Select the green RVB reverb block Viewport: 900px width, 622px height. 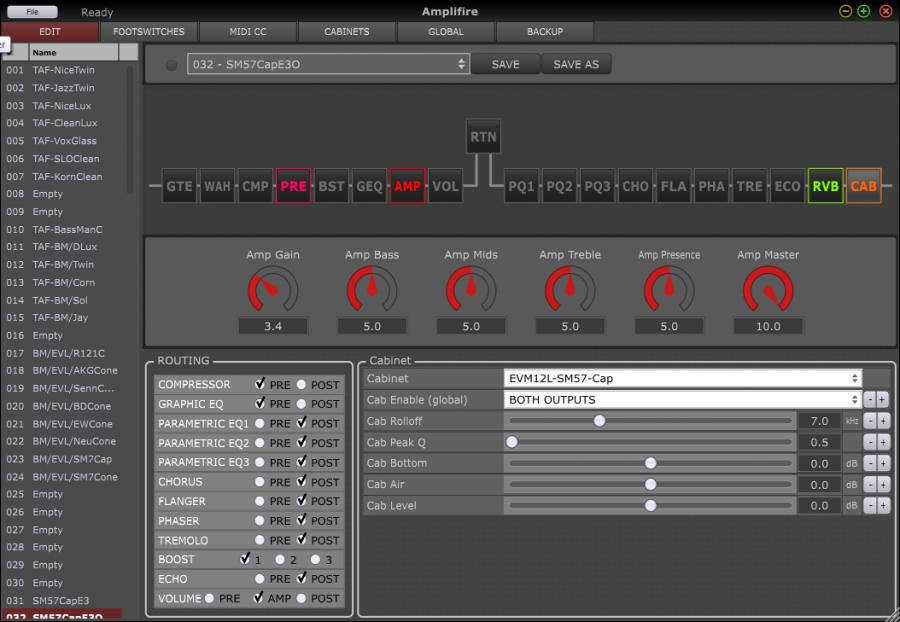[825, 186]
